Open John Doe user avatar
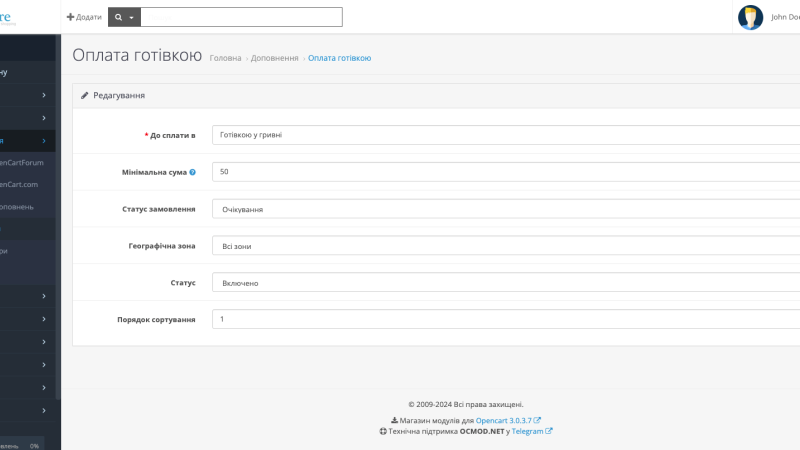Screen dimensions: 800x450 750,17
